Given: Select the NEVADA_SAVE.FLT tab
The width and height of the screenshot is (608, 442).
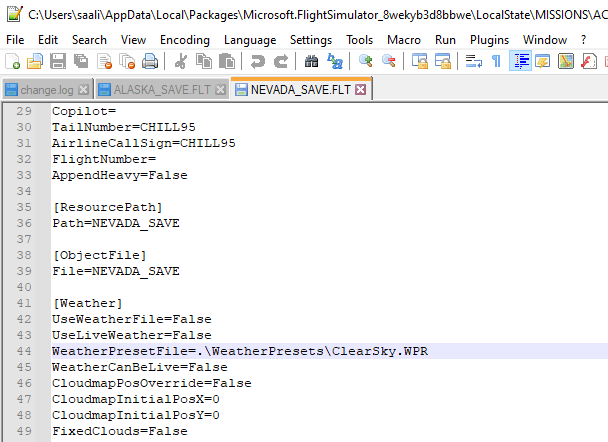Looking at the screenshot, I should (x=301, y=90).
